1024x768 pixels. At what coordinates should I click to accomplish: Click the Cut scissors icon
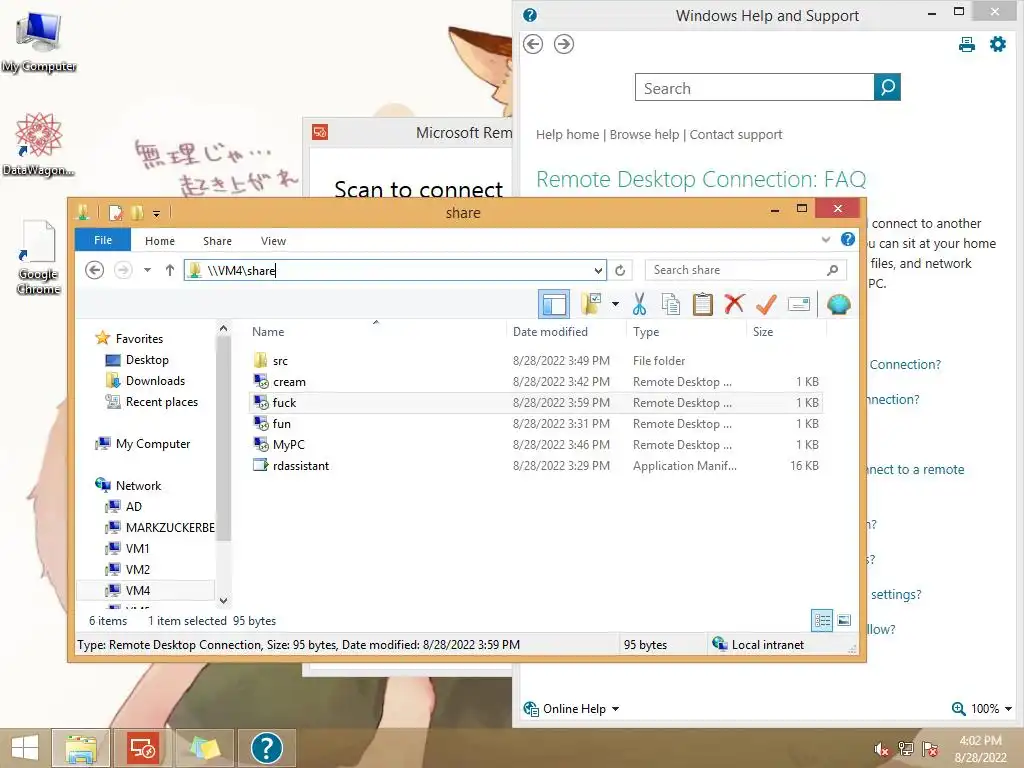[x=639, y=304]
